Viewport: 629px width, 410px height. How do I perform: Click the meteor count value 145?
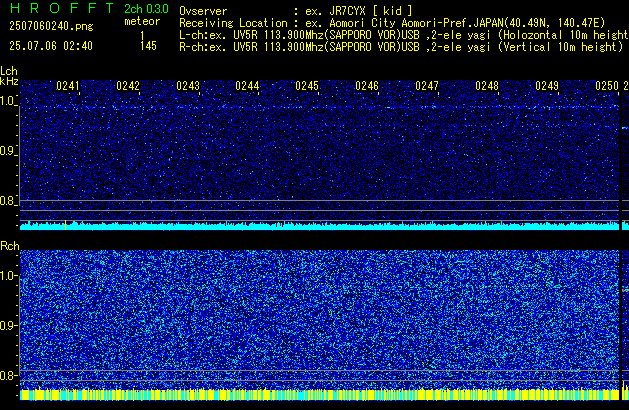point(148,46)
